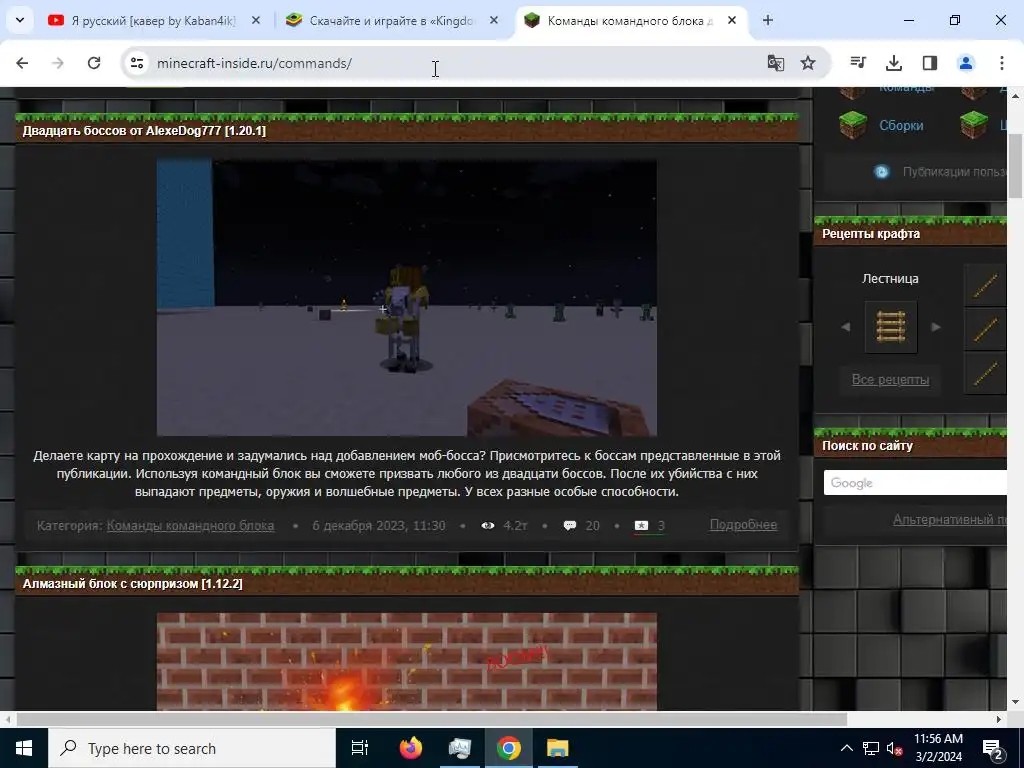
Task: Click the taskbar search box
Action: [x=192, y=748]
